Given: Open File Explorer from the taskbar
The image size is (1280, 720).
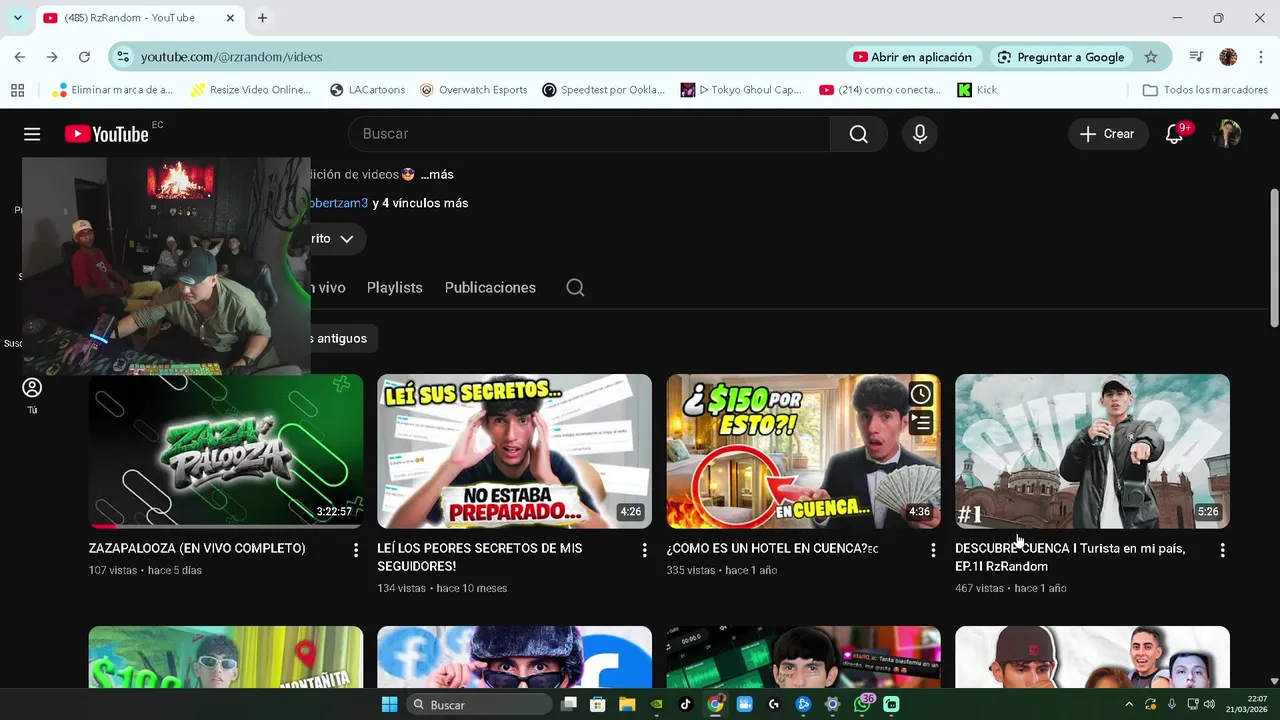Looking at the screenshot, I should (x=626, y=704).
